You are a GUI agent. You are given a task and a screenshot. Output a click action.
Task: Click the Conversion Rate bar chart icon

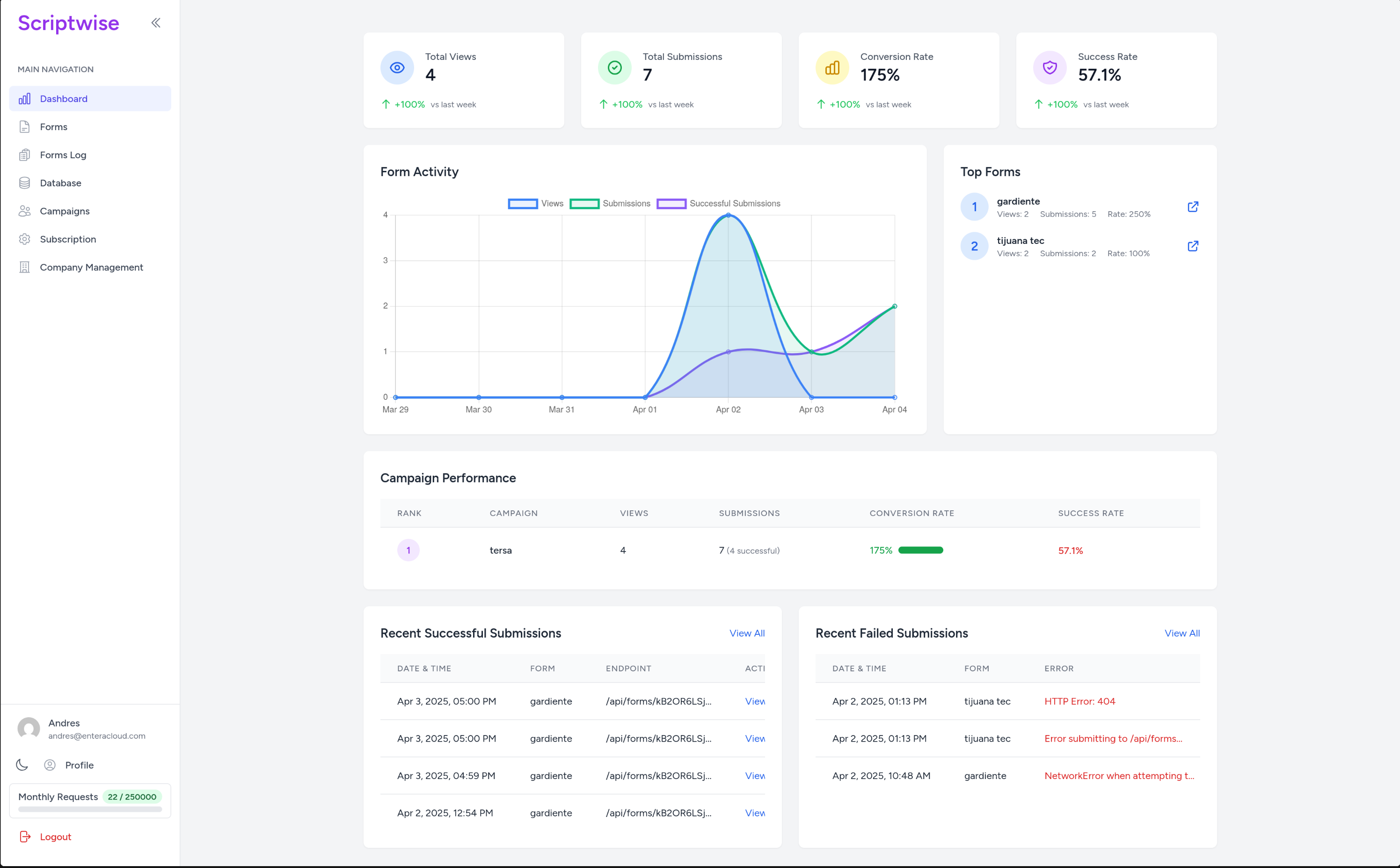click(x=832, y=68)
